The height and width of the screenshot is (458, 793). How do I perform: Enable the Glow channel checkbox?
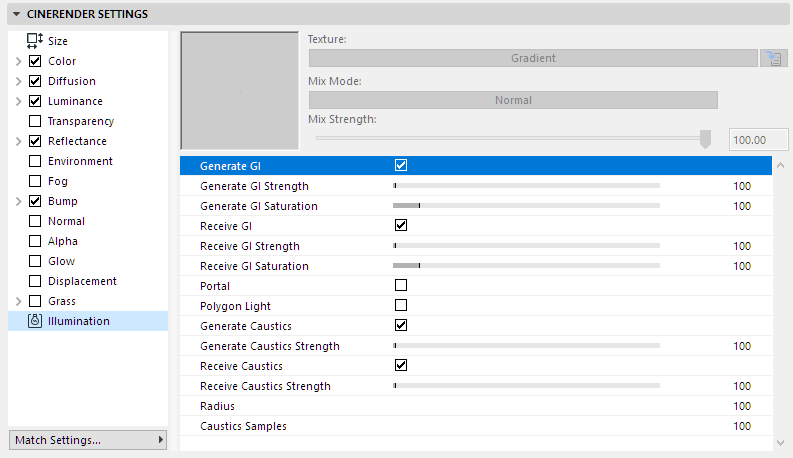[x=35, y=261]
